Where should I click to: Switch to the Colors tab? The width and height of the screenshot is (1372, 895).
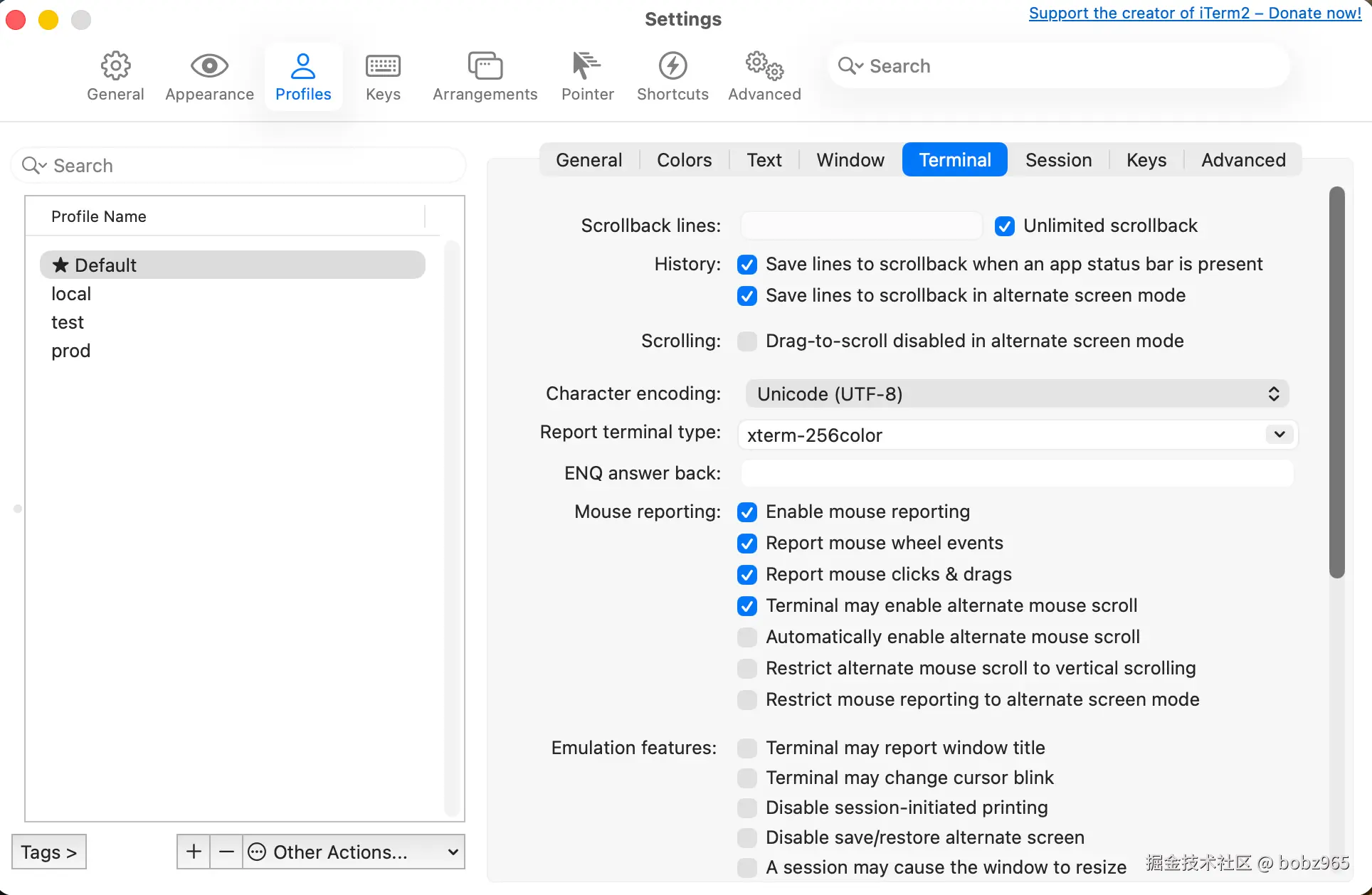pos(684,160)
